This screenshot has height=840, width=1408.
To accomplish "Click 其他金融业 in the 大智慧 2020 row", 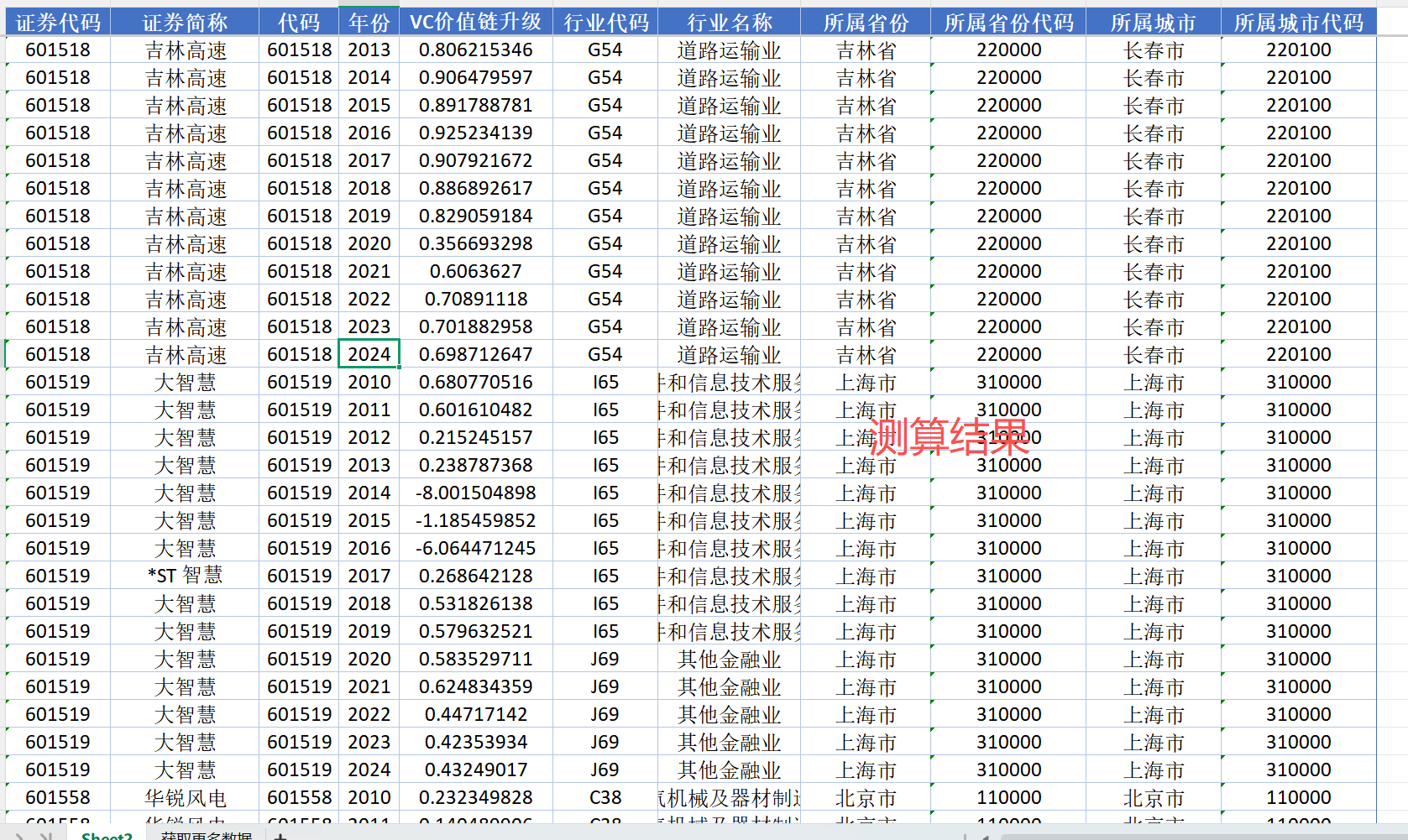I will click(730, 660).
